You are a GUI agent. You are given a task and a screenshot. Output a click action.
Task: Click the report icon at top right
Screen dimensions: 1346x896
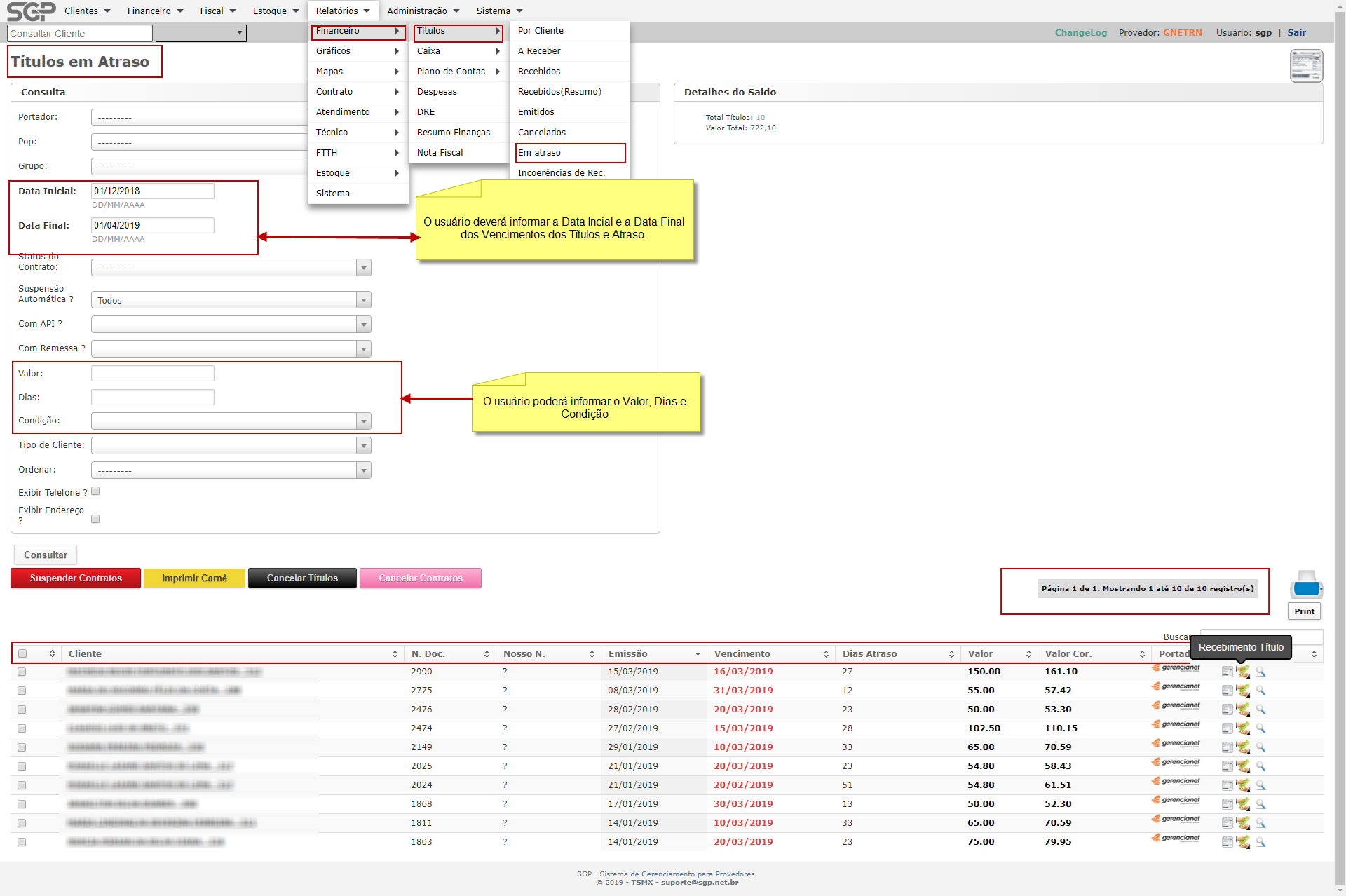(1306, 66)
